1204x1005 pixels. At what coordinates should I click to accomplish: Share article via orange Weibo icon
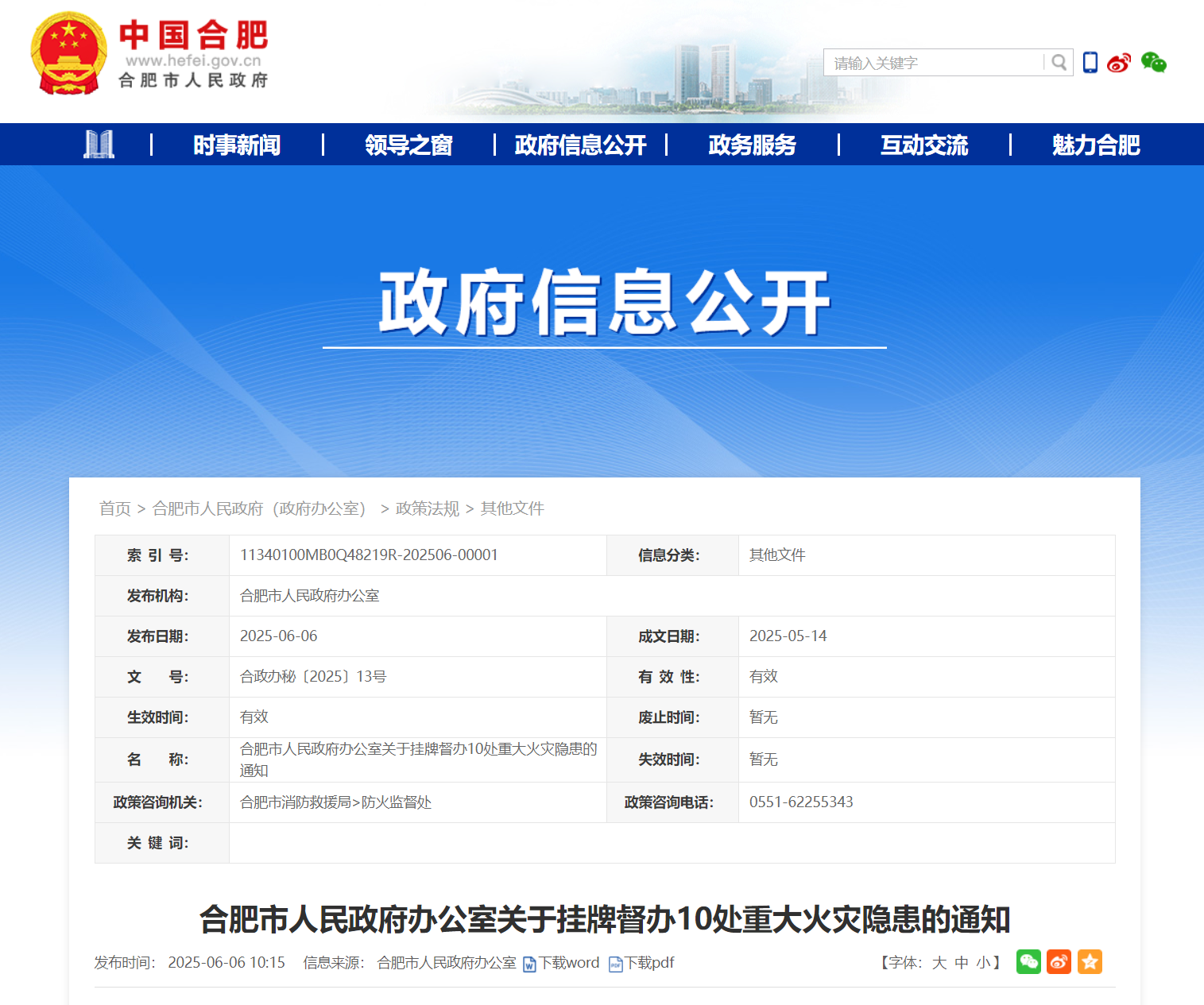click(x=1059, y=962)
